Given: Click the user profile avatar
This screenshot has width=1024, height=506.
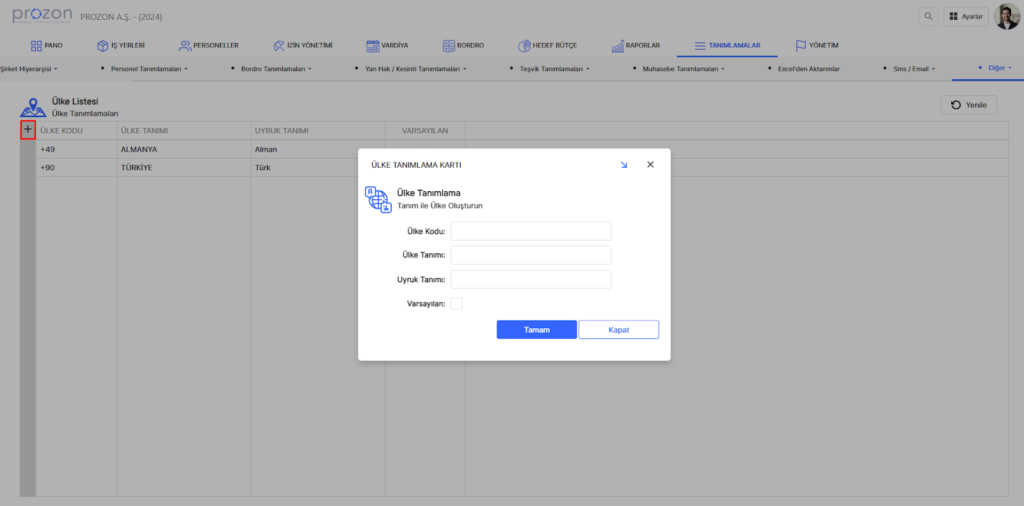Looking at the screenshot, I should tap(1006, 17).
